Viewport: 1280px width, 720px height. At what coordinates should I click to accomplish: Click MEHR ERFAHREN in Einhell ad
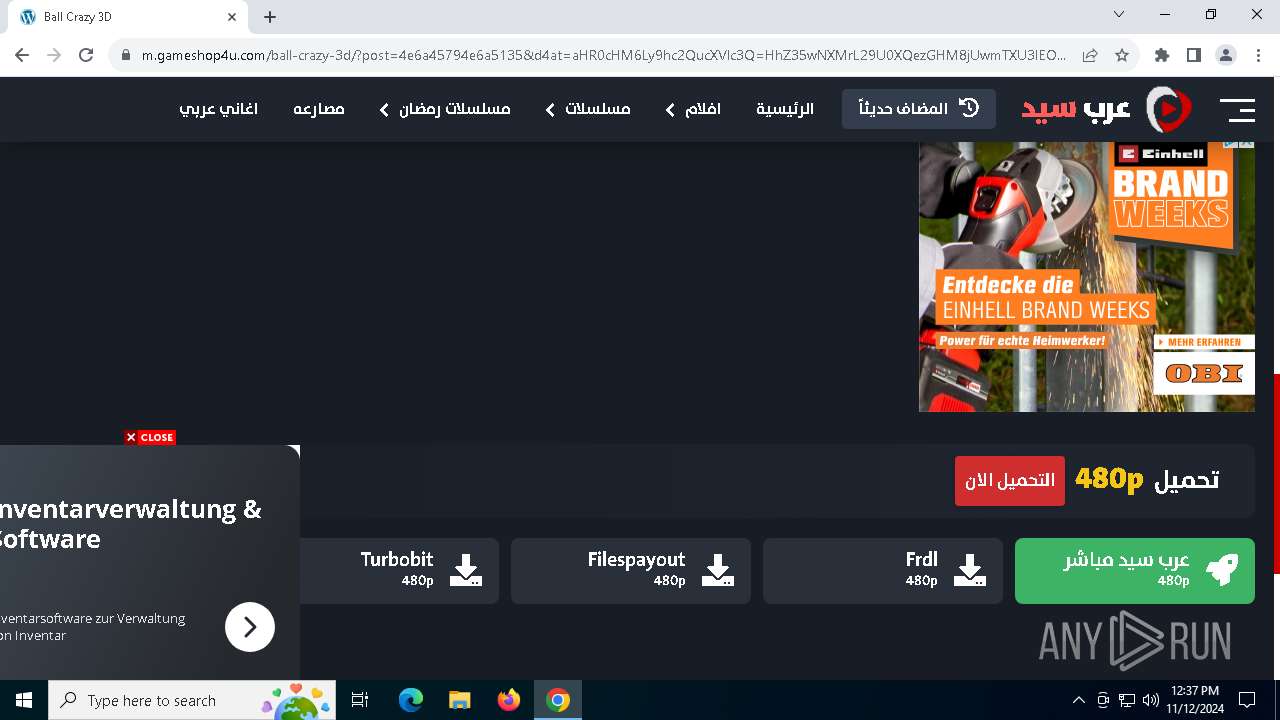[1204, 342]
